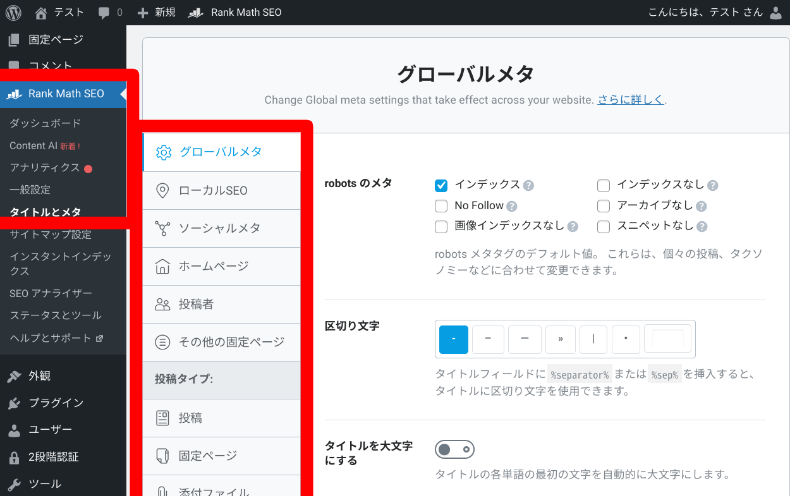
Task: Open the comments bubble icon in admin bar
Action: [105, 12]
